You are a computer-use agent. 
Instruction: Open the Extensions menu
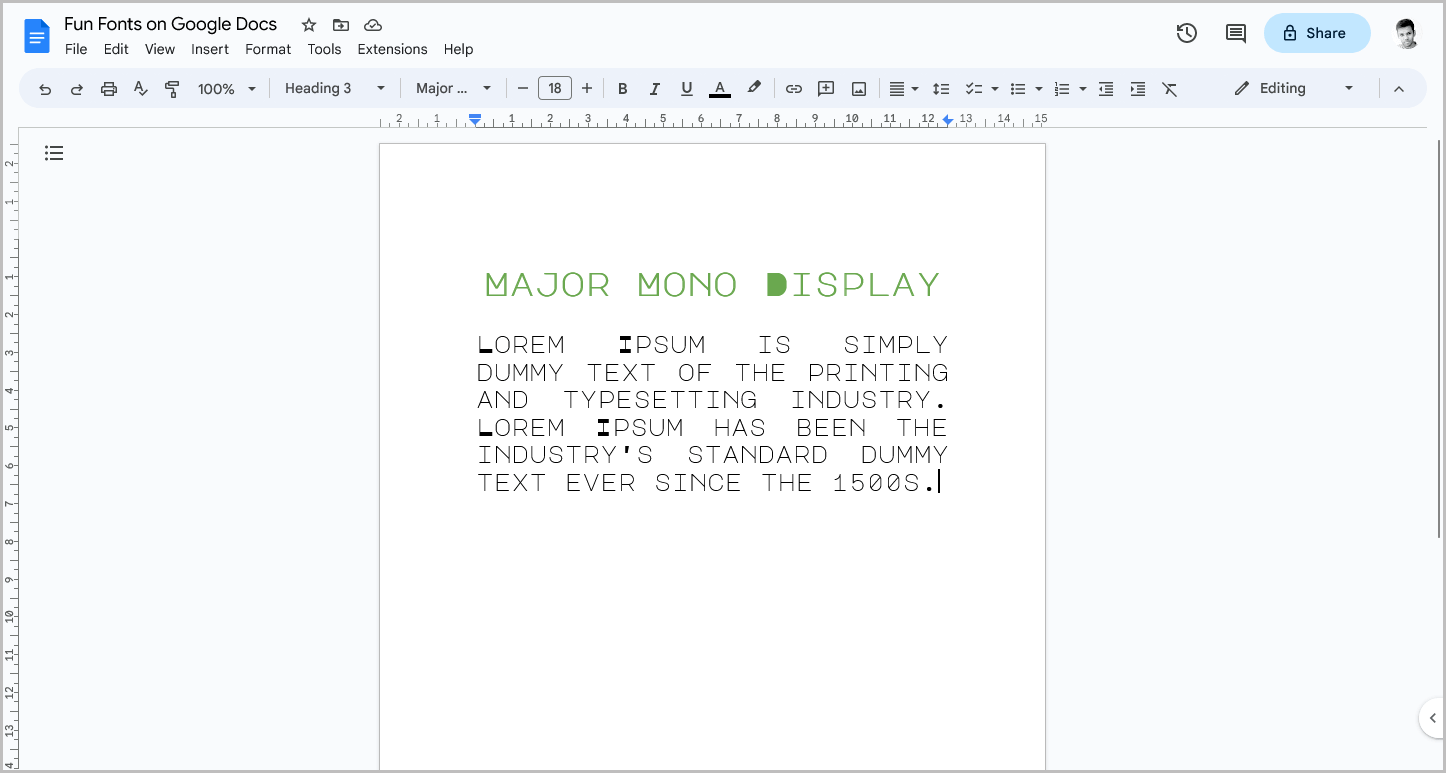tap(391, 49)
